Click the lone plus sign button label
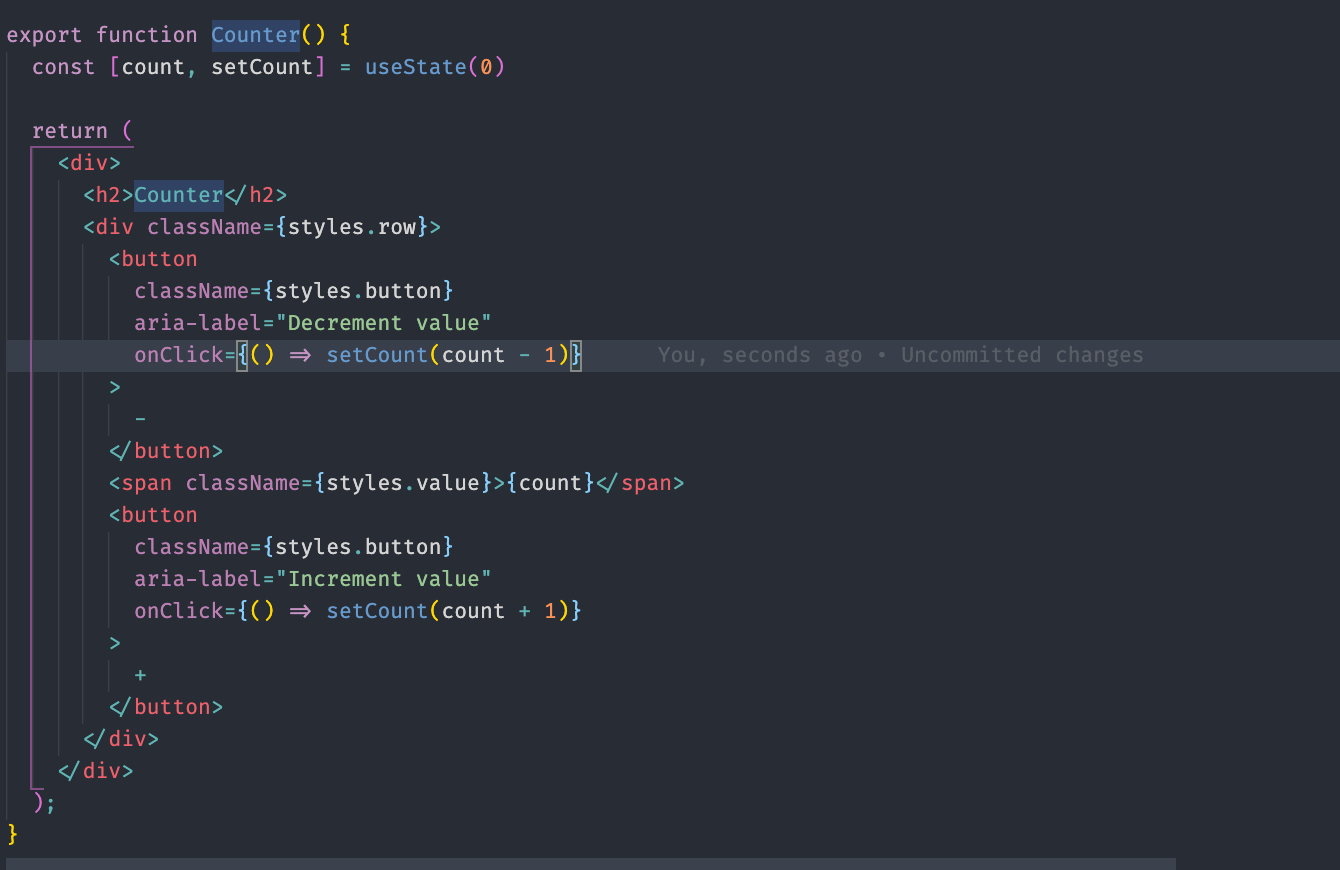 (x=140, y=675)
